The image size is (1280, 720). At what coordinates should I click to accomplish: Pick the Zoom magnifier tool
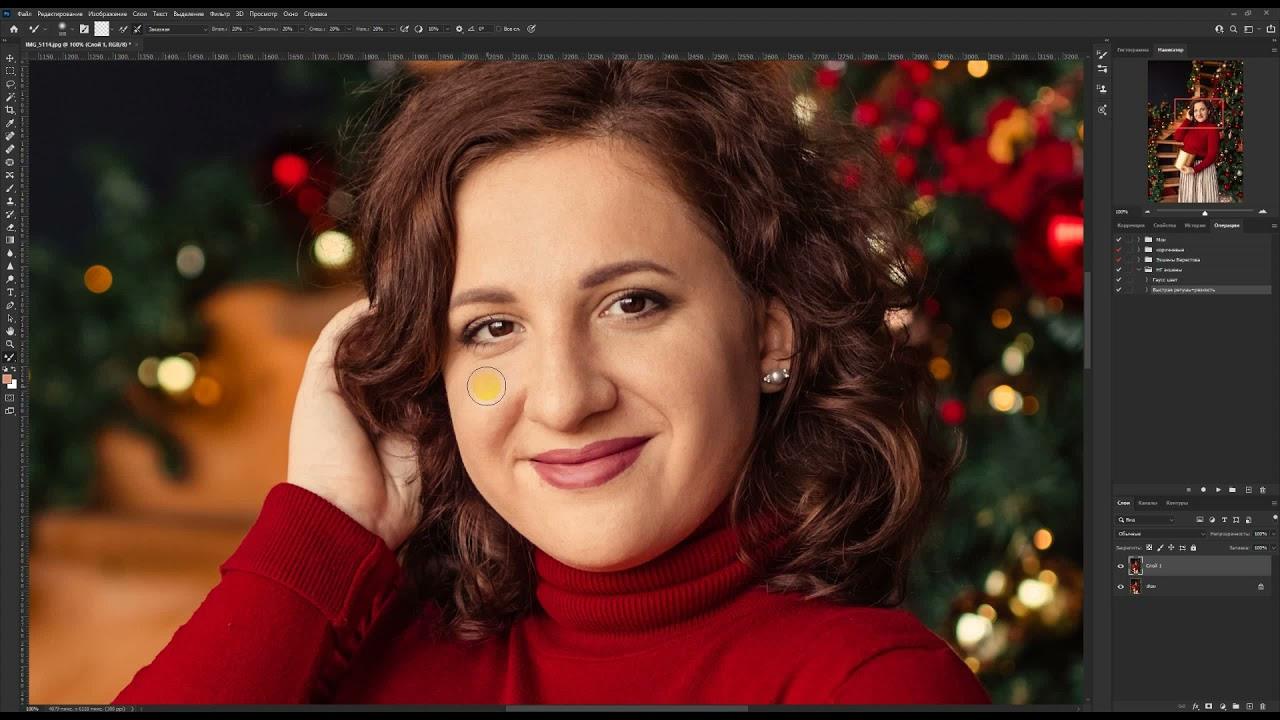10,344
